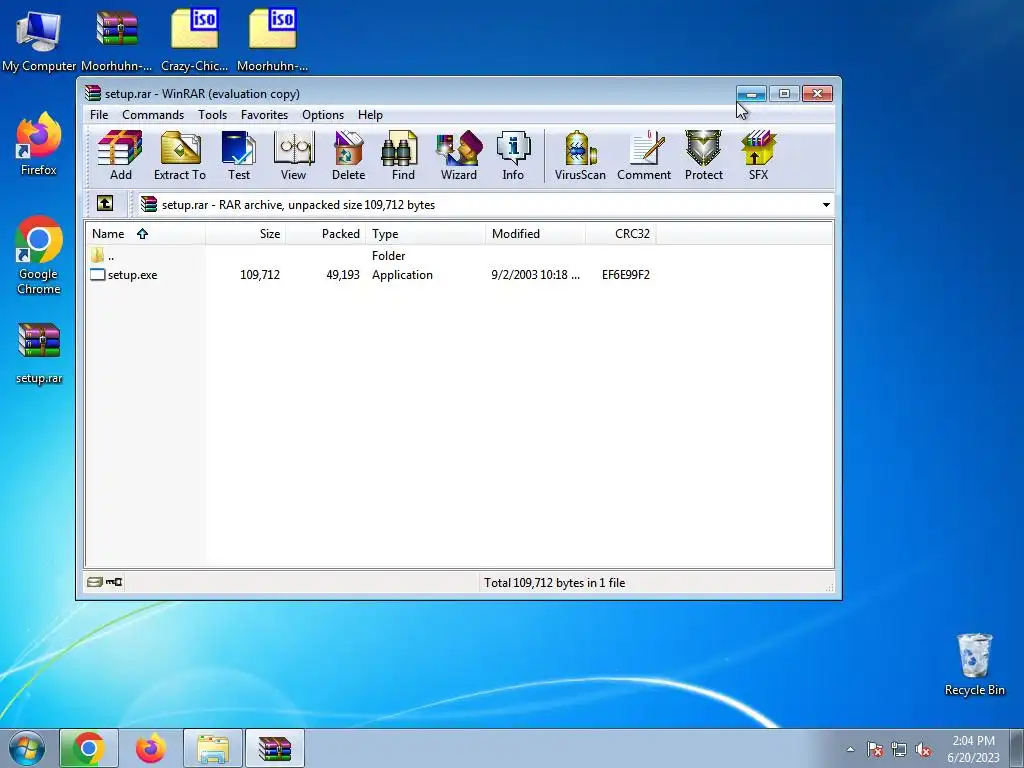The height and width of the screenshot is (768, 1024).
Task: Launch the Wizard tool
Action: [458, 155]
